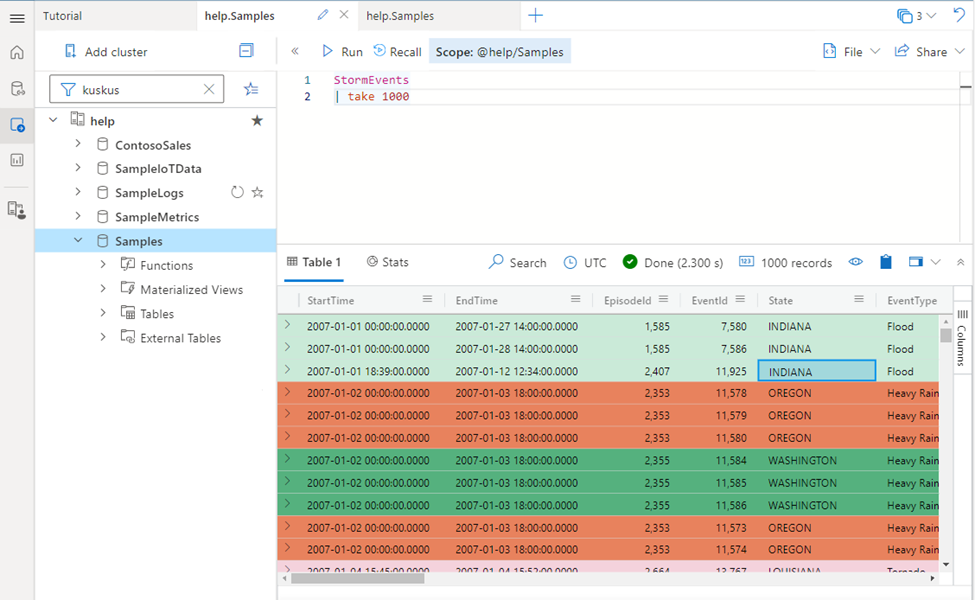Screen dimensions: 975x600
Task: Click Scope: @help/Samples
Action: [499, 52]
